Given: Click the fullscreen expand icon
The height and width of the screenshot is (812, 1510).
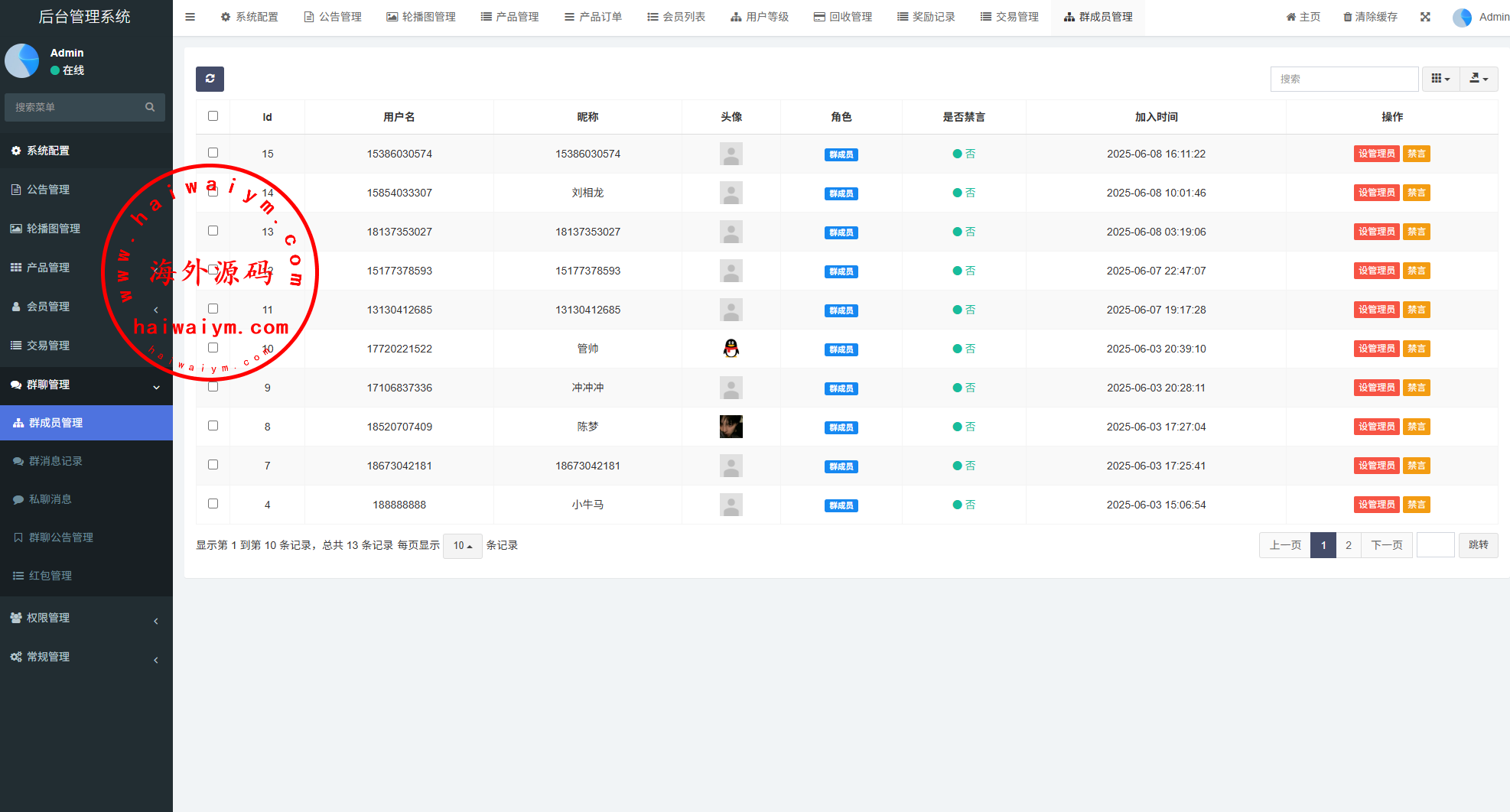Looking at the screenshot, I should 1425,17.
